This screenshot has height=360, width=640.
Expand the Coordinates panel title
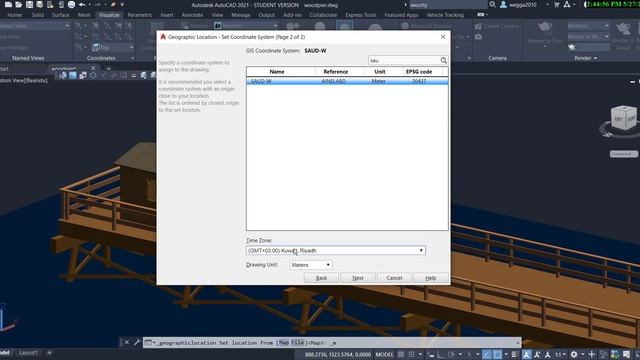pyautogui.click(x=101, y=58)
